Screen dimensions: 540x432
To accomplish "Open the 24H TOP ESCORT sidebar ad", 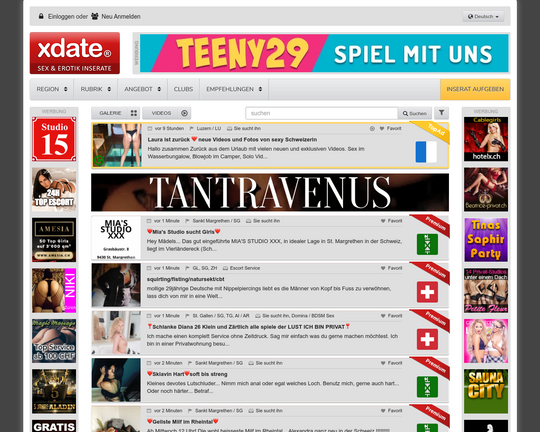I will tap(54, 189).
